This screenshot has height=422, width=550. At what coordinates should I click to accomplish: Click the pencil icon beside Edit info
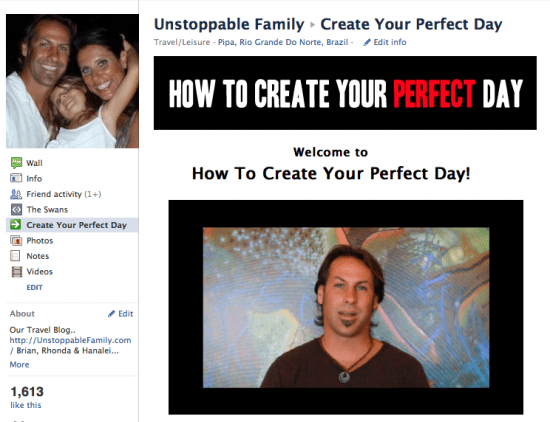coord(367,42)
